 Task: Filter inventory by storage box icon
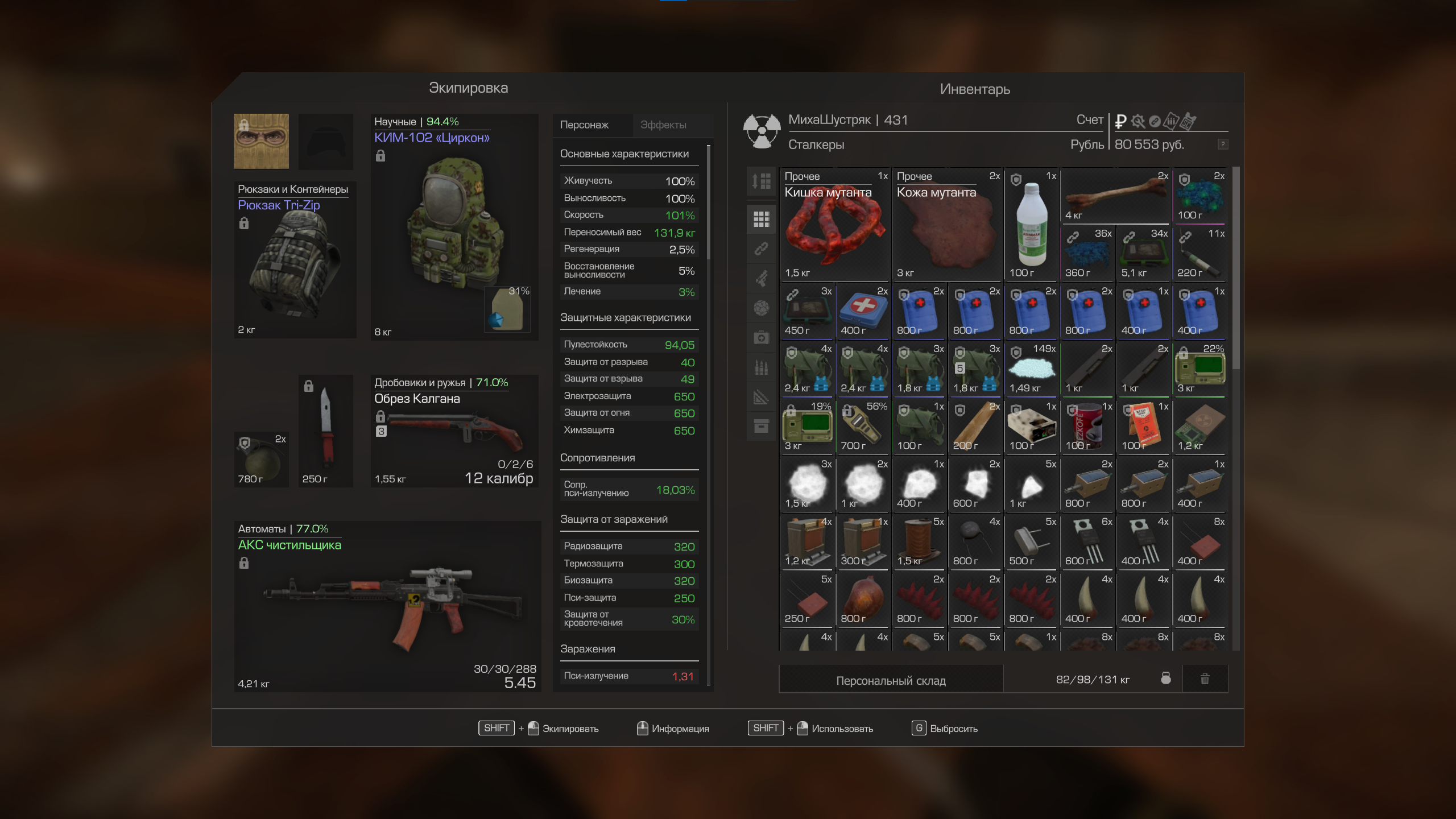[761, 426]
